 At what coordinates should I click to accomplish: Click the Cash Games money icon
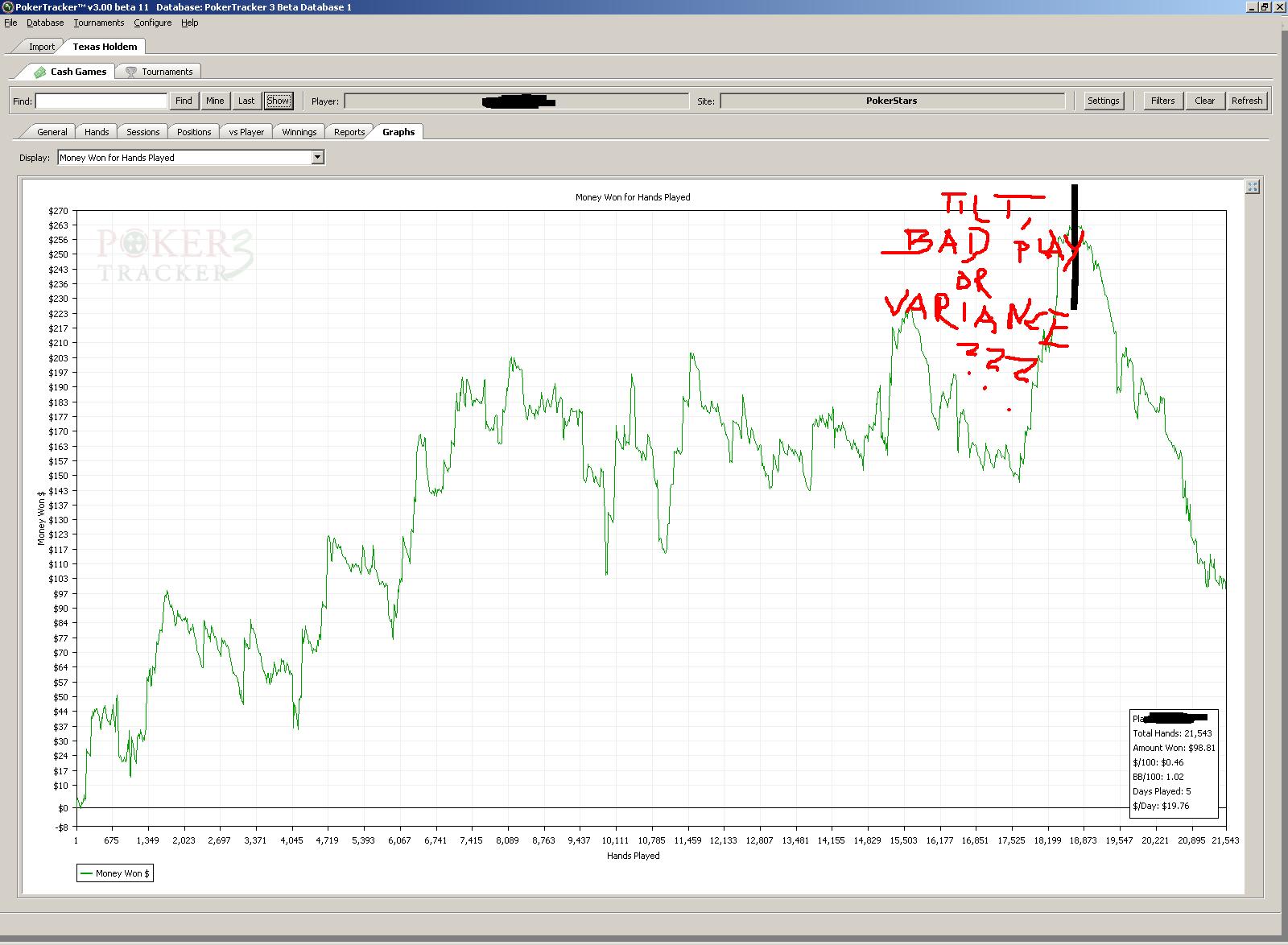pos(39,72)
